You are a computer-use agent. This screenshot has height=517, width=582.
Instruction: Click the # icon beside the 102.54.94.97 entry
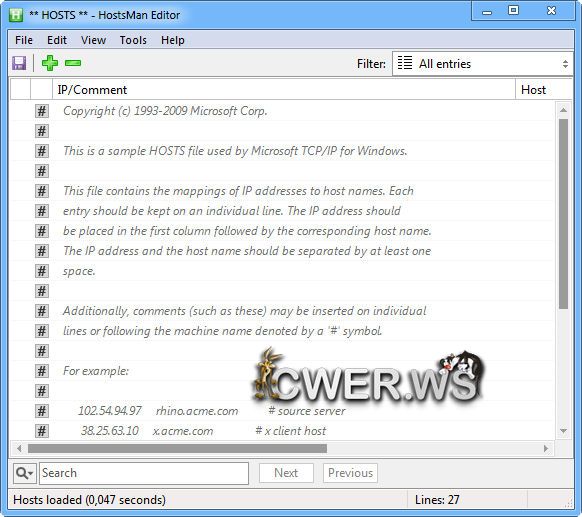point(42,411)
